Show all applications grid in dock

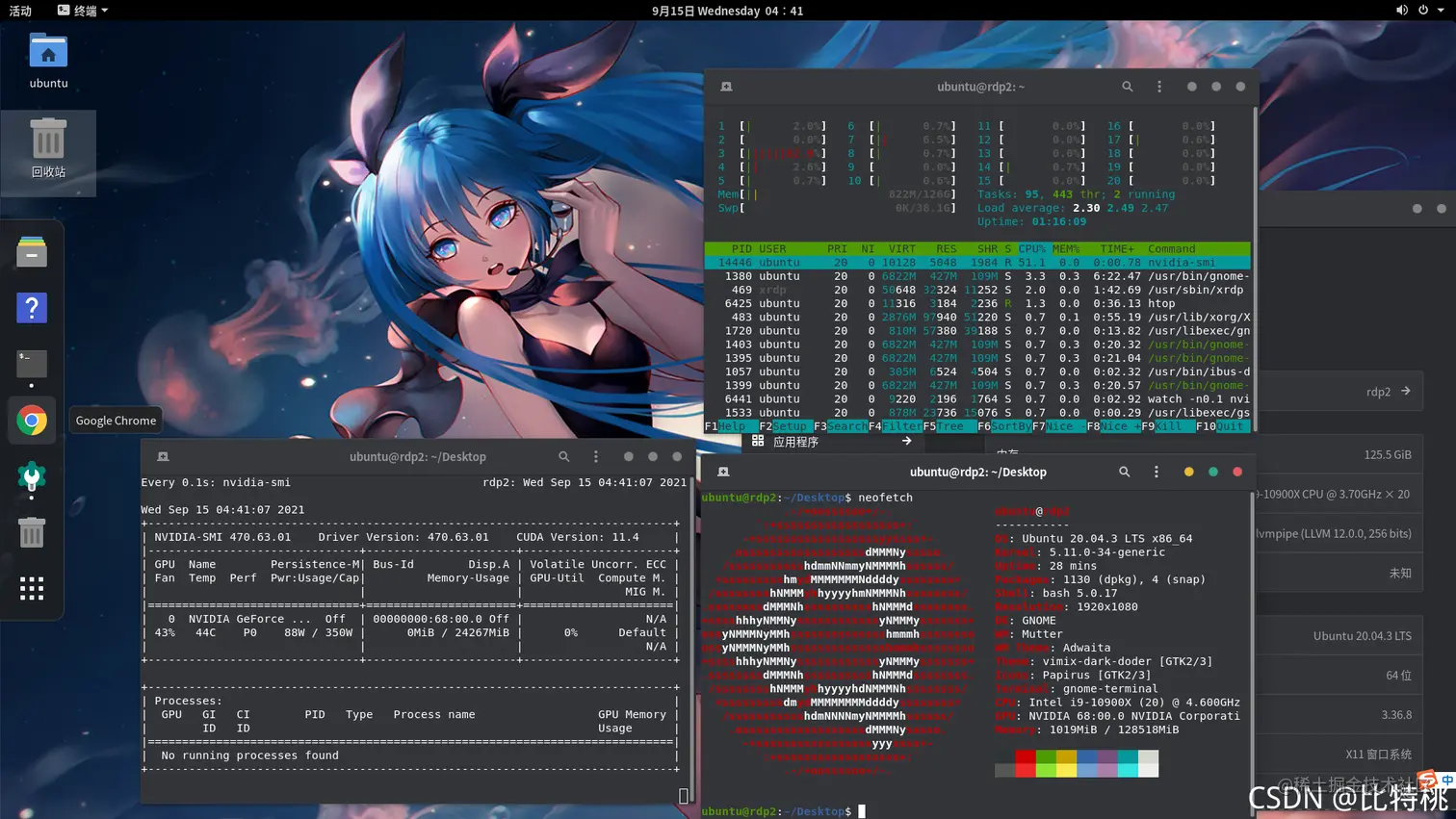coord(32,588)
